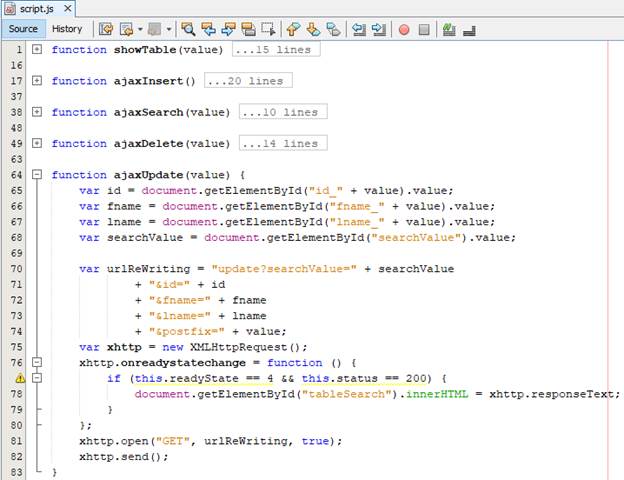Click the Previous Bookmark up-arrow icon
Image resolution: width=624 pixels, height=480 pixels.
click(x=293, y=29)
